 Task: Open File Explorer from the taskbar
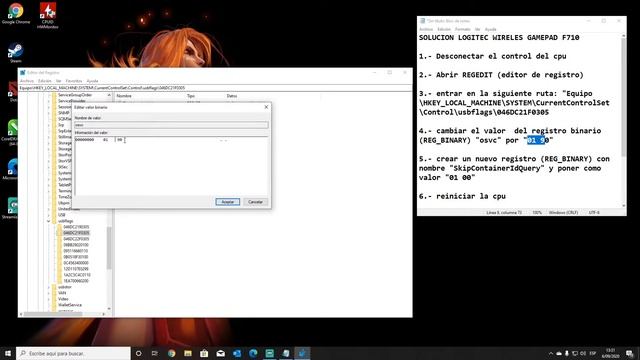[188, 353]
